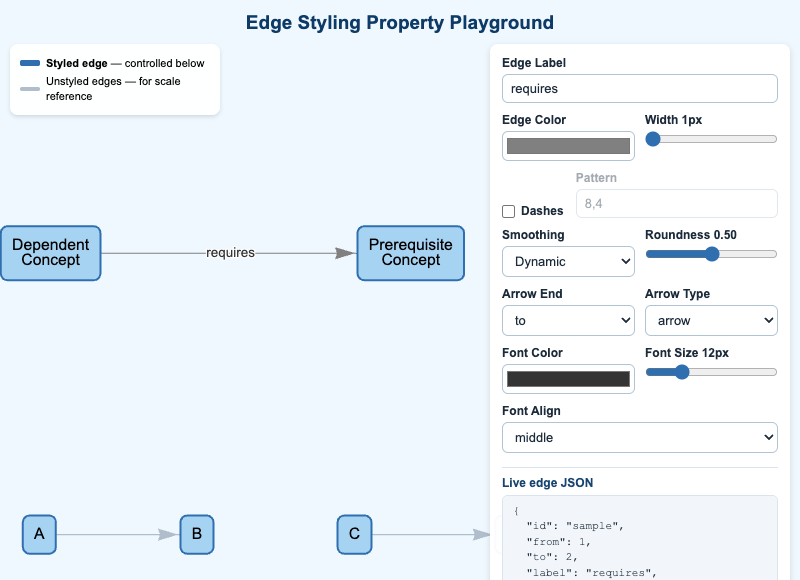The image size is (800, 580).
Task: Click the blue Styled edge legend swatch
Action: click(x=30, y=63)
